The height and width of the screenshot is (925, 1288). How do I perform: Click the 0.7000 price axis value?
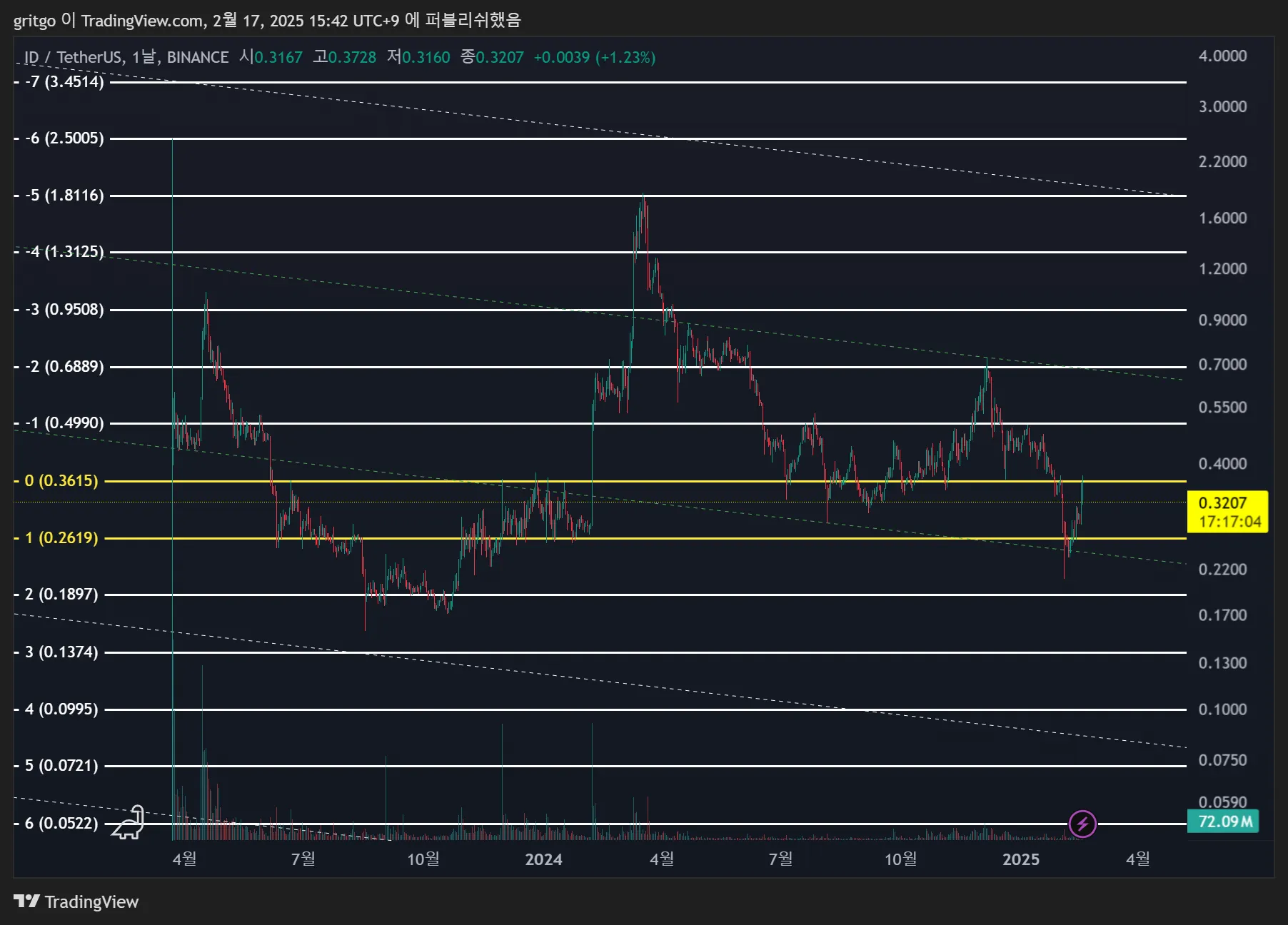(x=1222, y=364)
